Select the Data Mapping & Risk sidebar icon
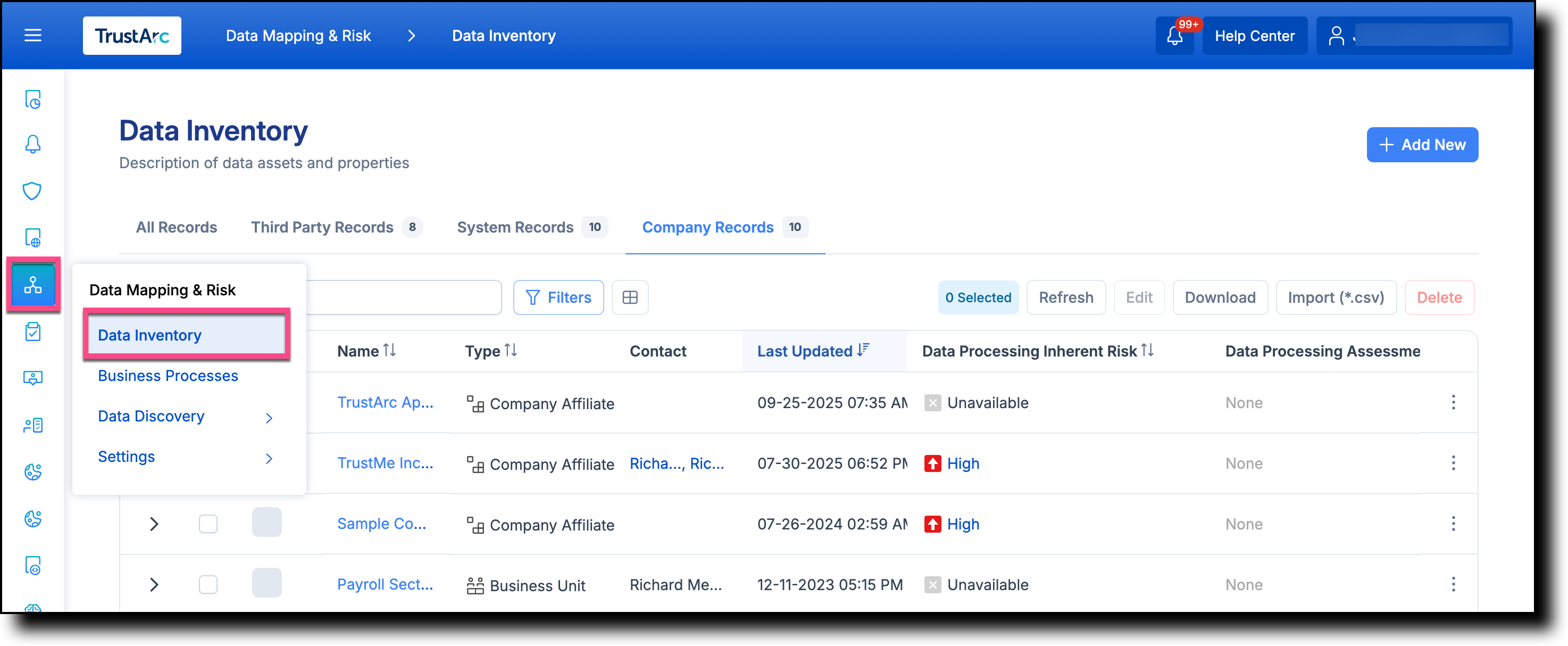Viewport: 1568px width, 646px height. pos(33,284)
